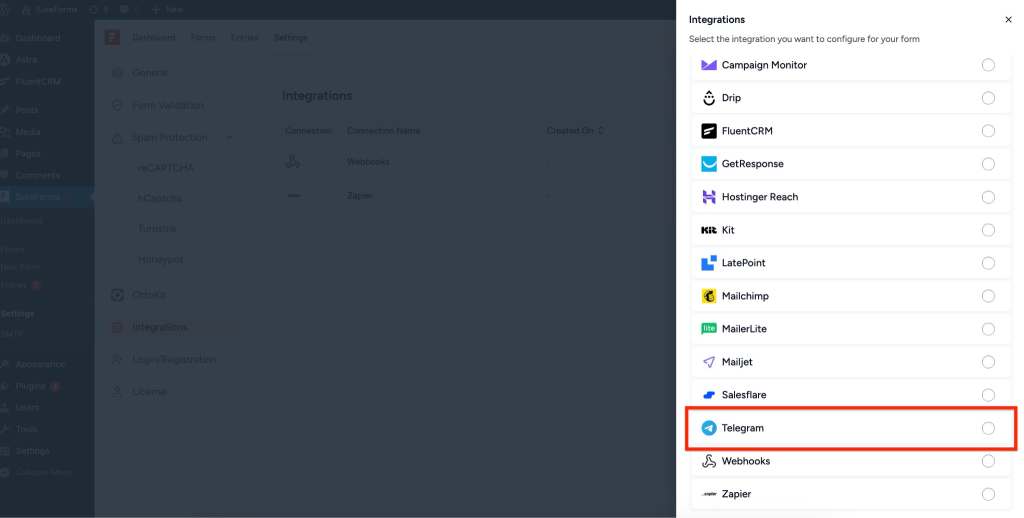Click the Mailjet logo icon
Screen dimensions: 1024x518
[x=709, y=362]
